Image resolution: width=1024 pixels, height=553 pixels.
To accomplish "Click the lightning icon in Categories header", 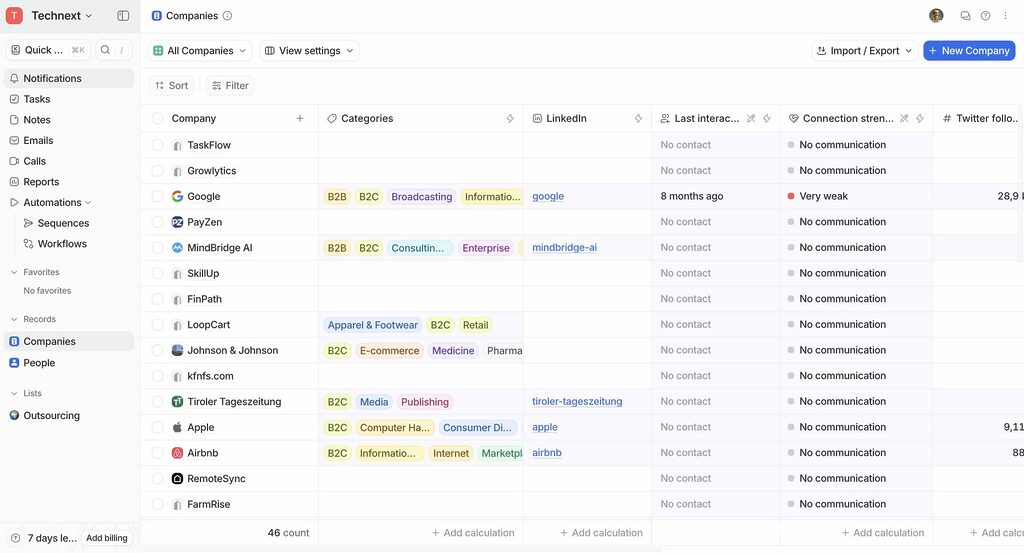I will [510, 118].
